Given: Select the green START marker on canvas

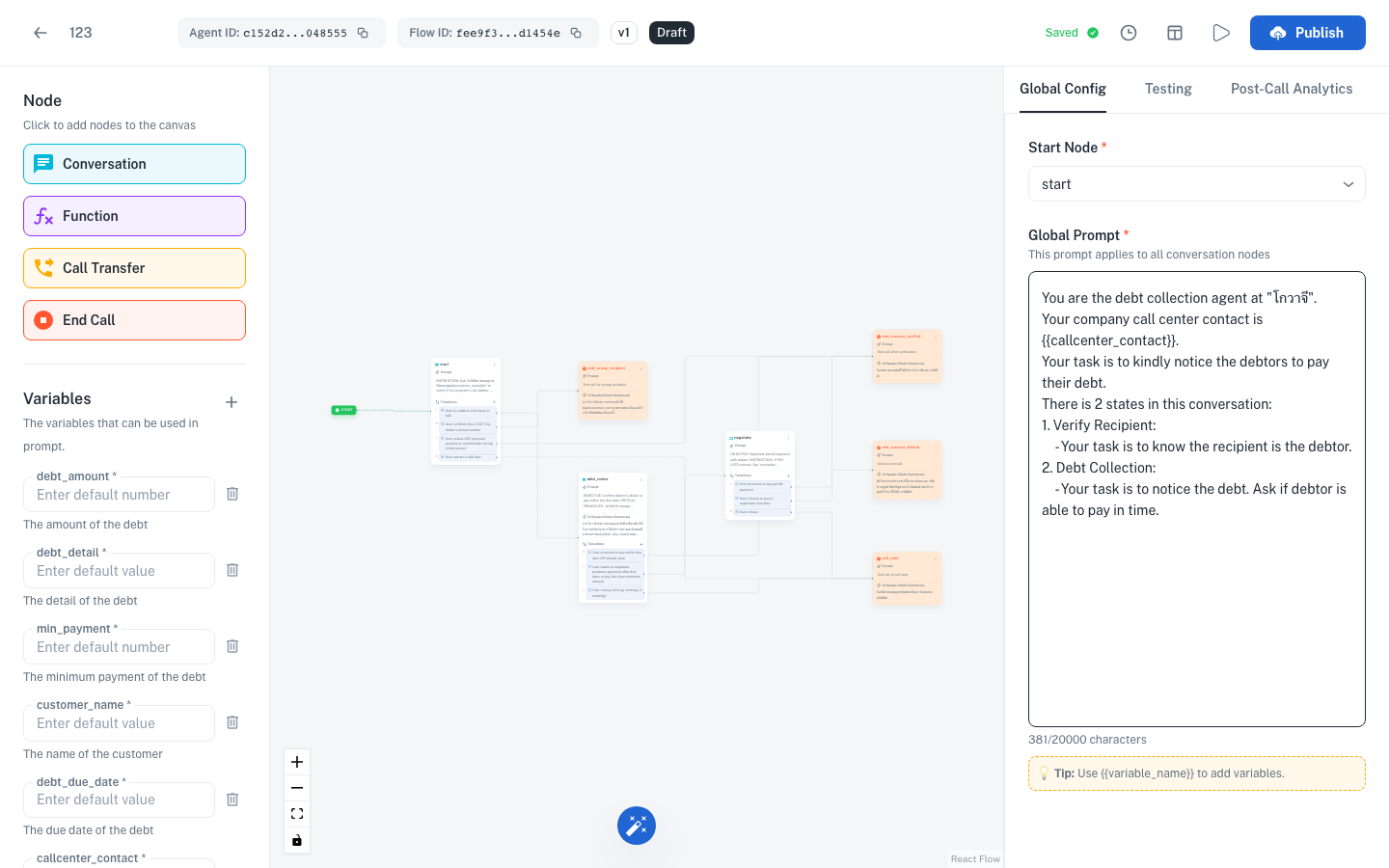Looking at the screenshot, I should (343, 410).
